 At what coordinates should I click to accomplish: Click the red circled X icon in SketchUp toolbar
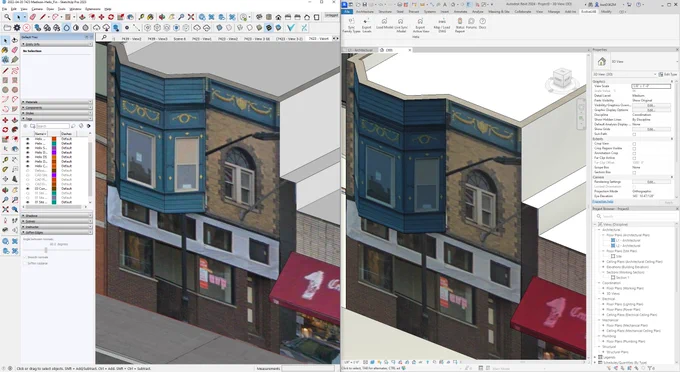click(x=26, y=28)
